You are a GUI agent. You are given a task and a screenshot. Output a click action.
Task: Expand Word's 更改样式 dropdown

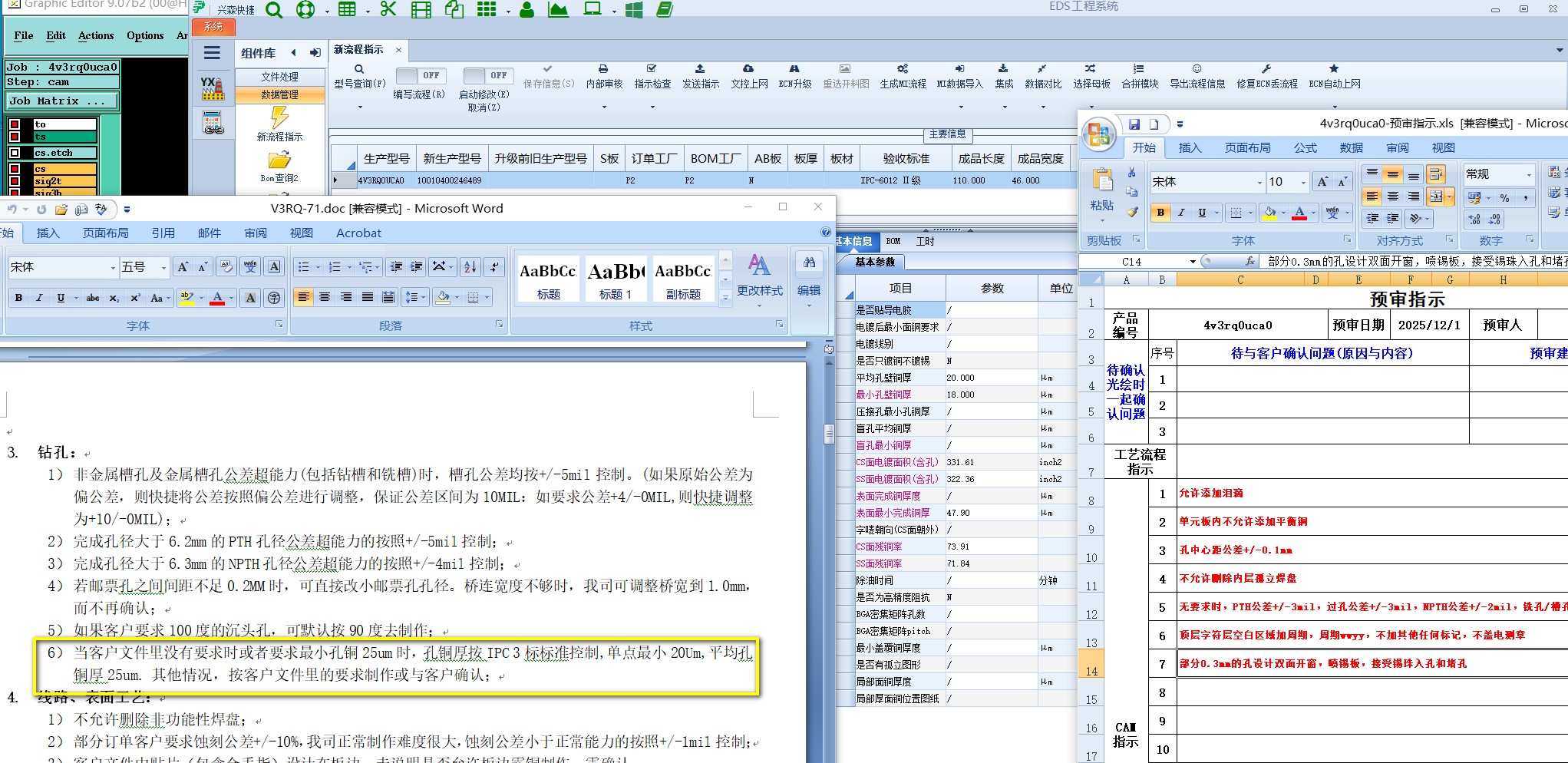(759, 306)
